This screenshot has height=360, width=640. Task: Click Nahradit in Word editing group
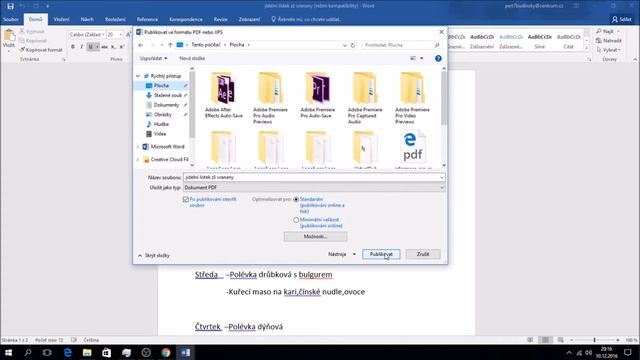tap(609, 40)
